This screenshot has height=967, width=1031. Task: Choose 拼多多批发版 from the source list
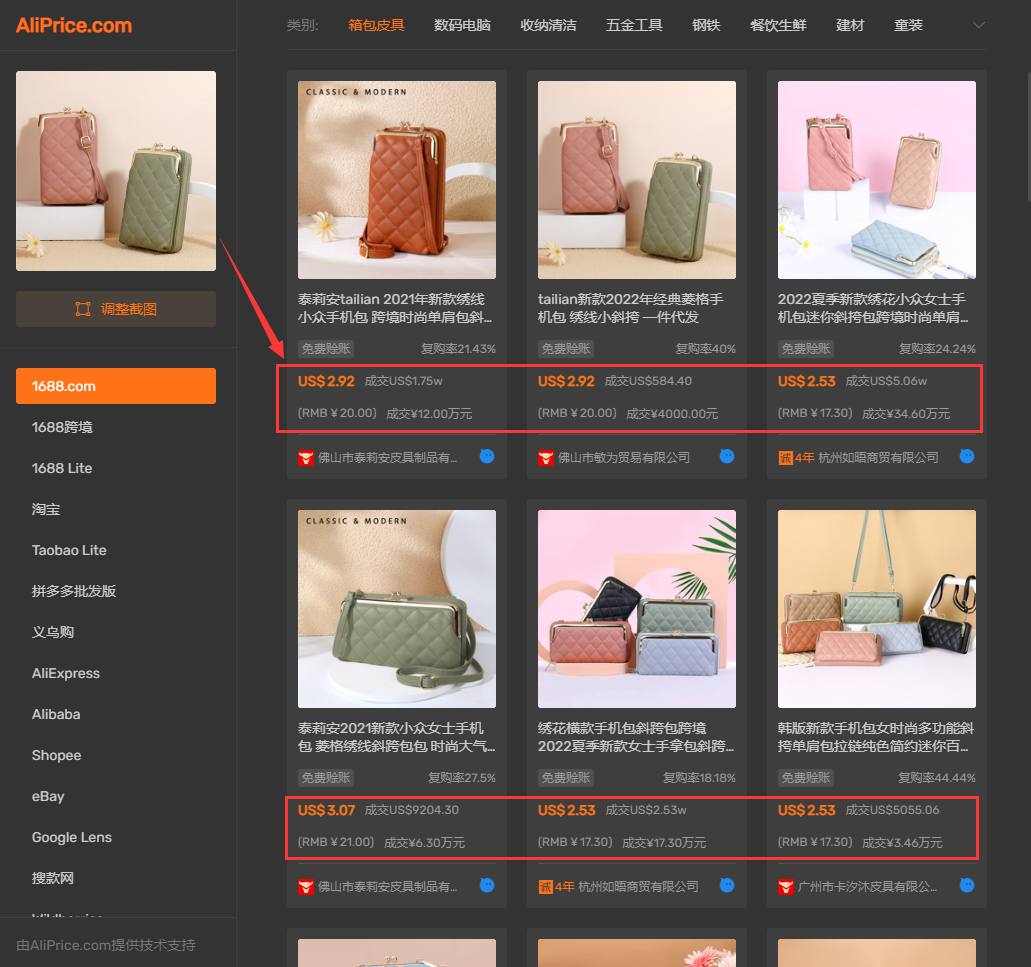(74, 591)
